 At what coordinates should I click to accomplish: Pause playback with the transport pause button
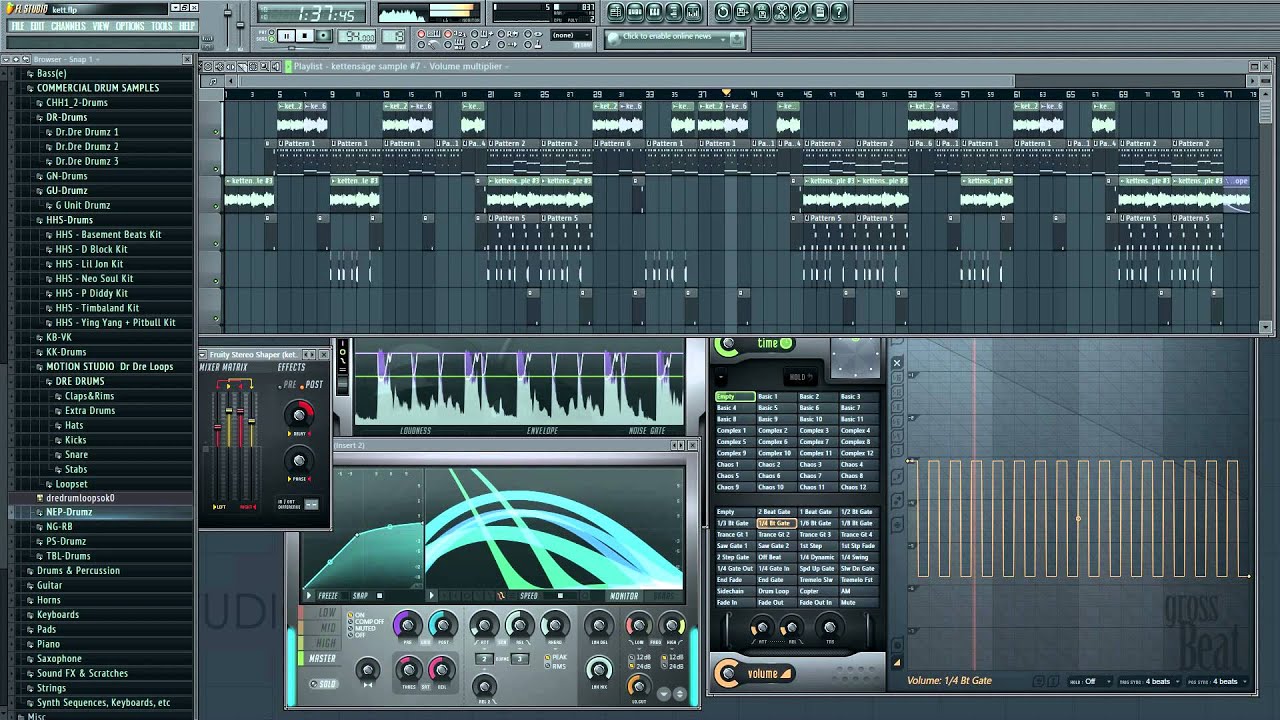[286, 36]
